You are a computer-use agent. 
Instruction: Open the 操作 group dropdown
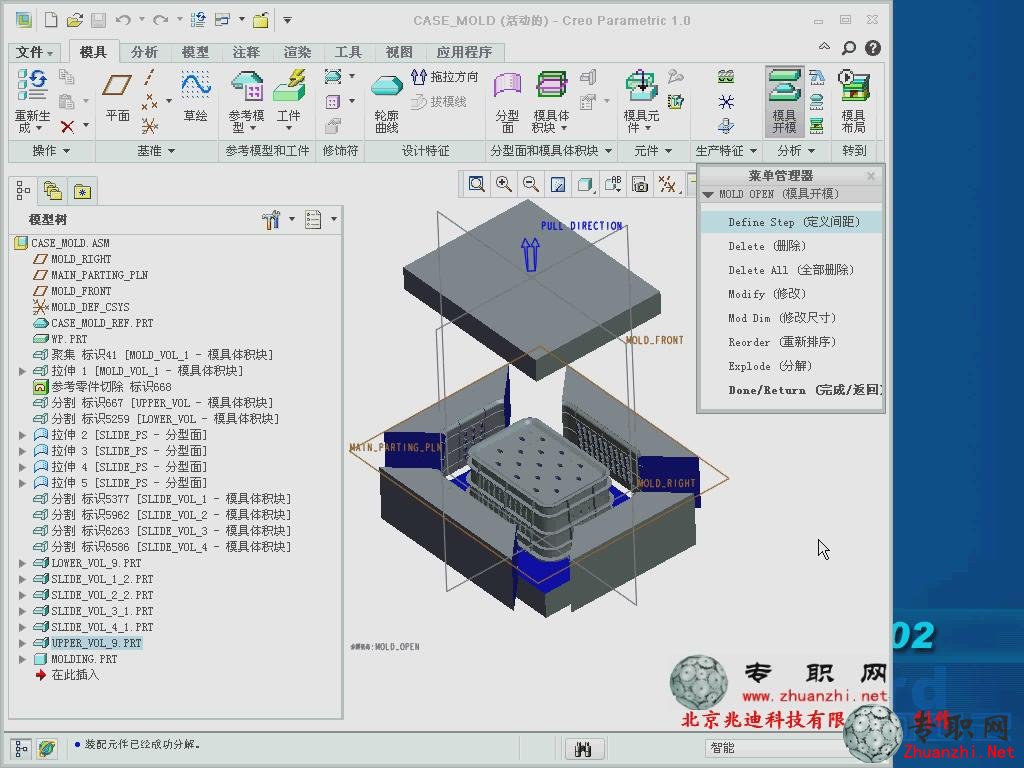tap(51, 151)
